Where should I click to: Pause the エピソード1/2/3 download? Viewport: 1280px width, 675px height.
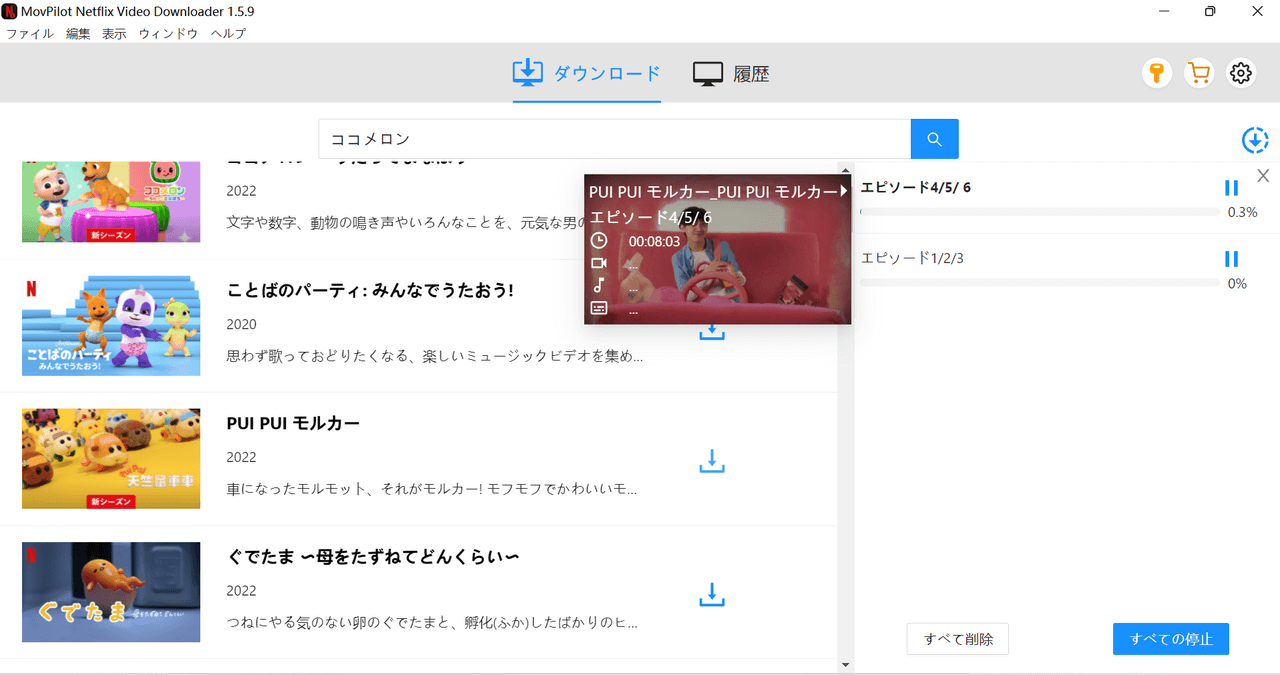(x=1231, y=259)
